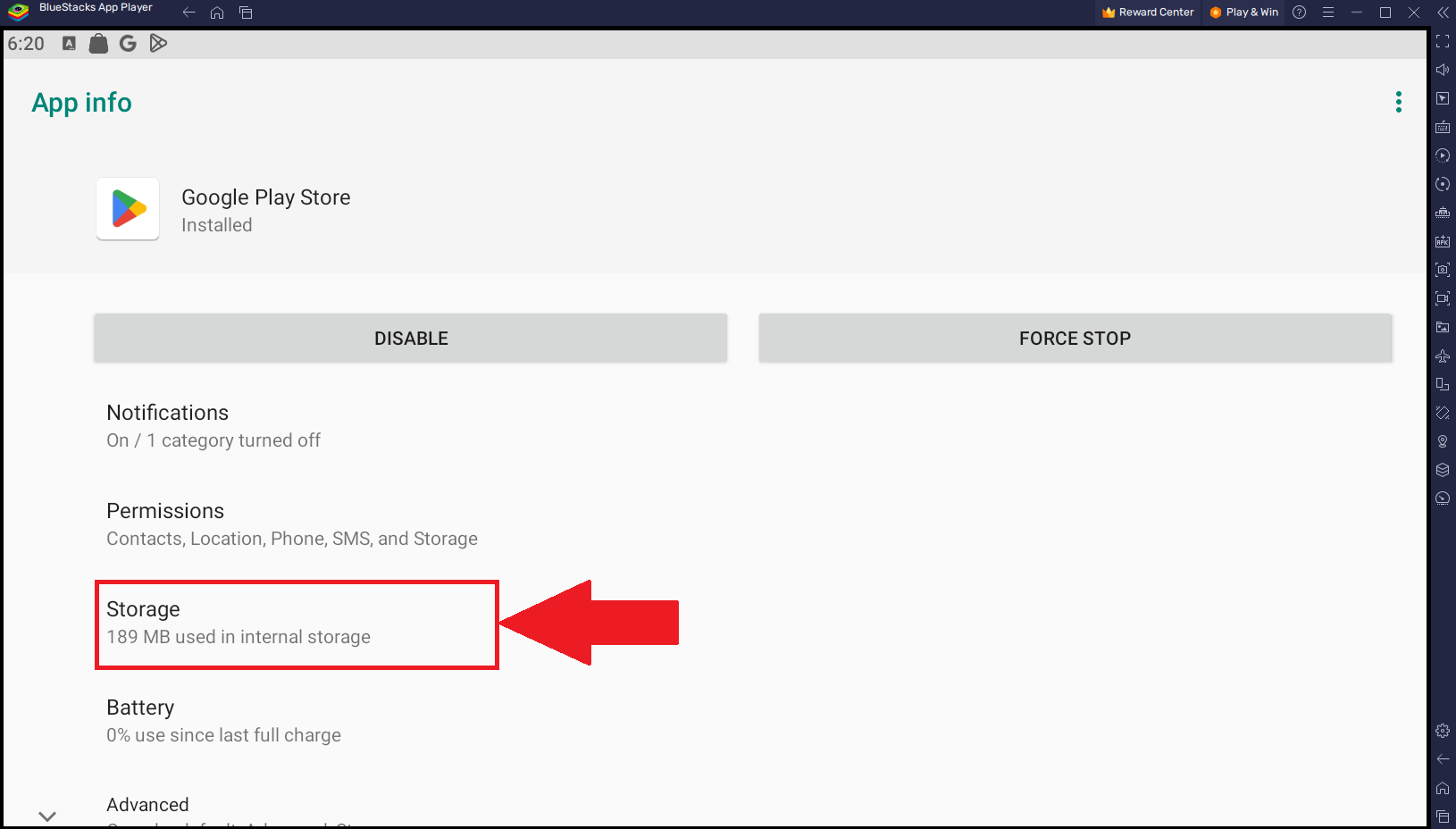Take a screenshot using the sidebar camera icon
This screenshot has height=829, width=1456.
(1443, 269)
